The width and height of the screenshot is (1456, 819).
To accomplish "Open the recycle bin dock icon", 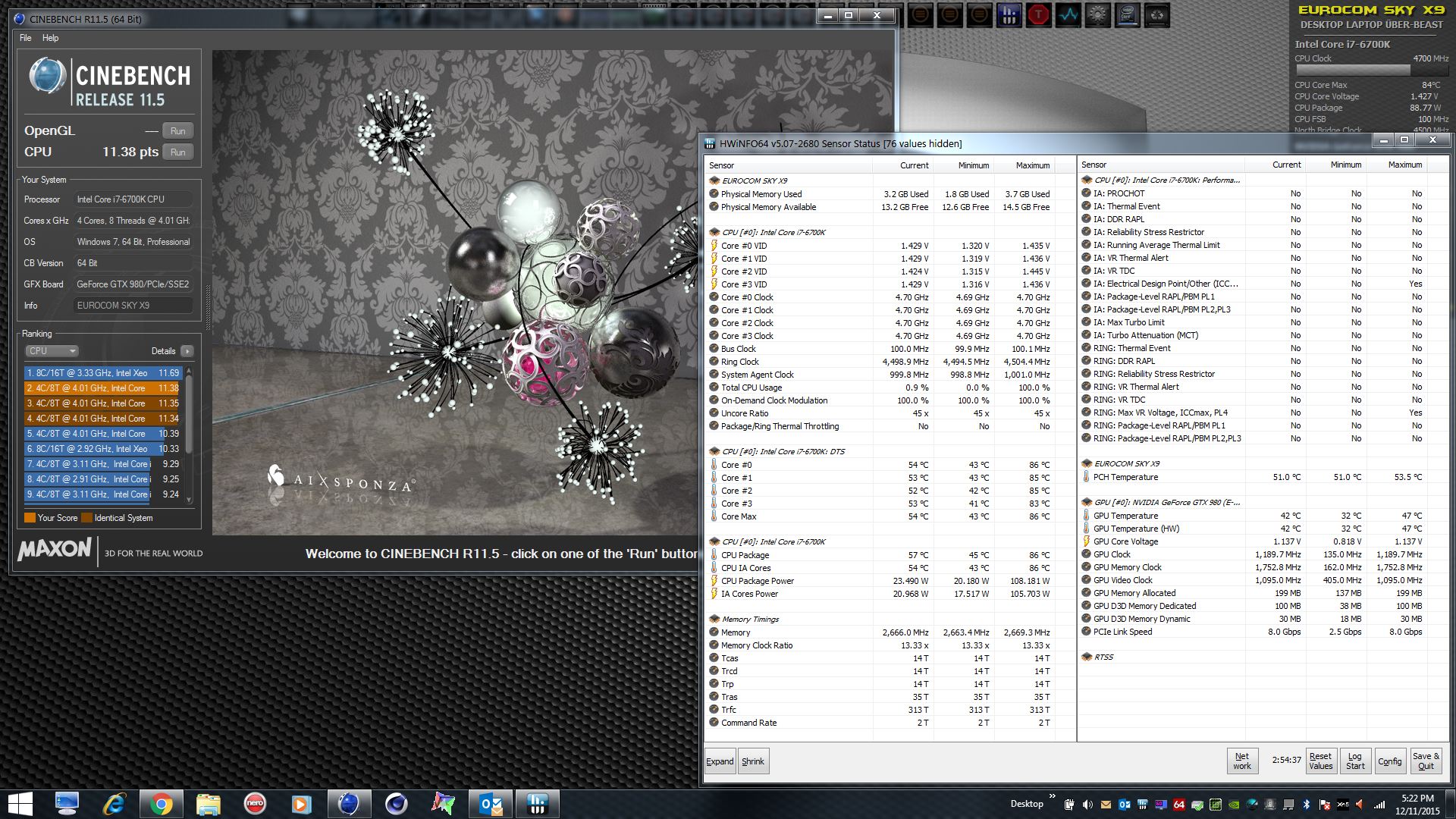I will 1157,15.
